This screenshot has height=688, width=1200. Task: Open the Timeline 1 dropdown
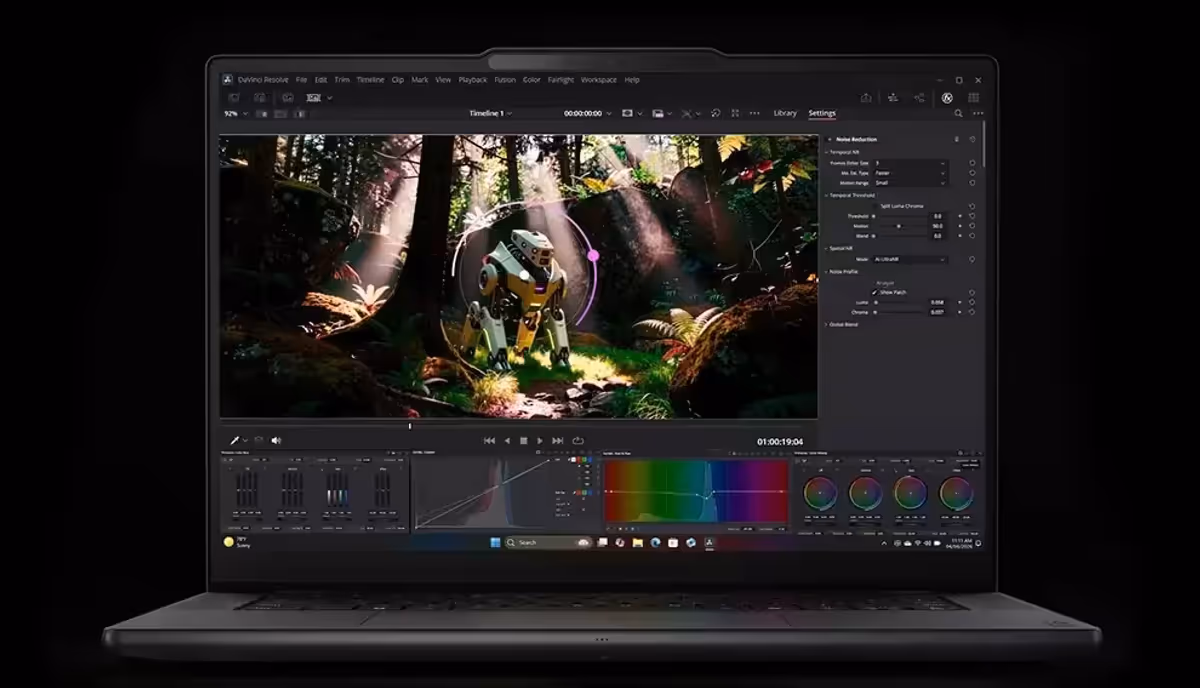pyautogui.click(x=491, y=113)
